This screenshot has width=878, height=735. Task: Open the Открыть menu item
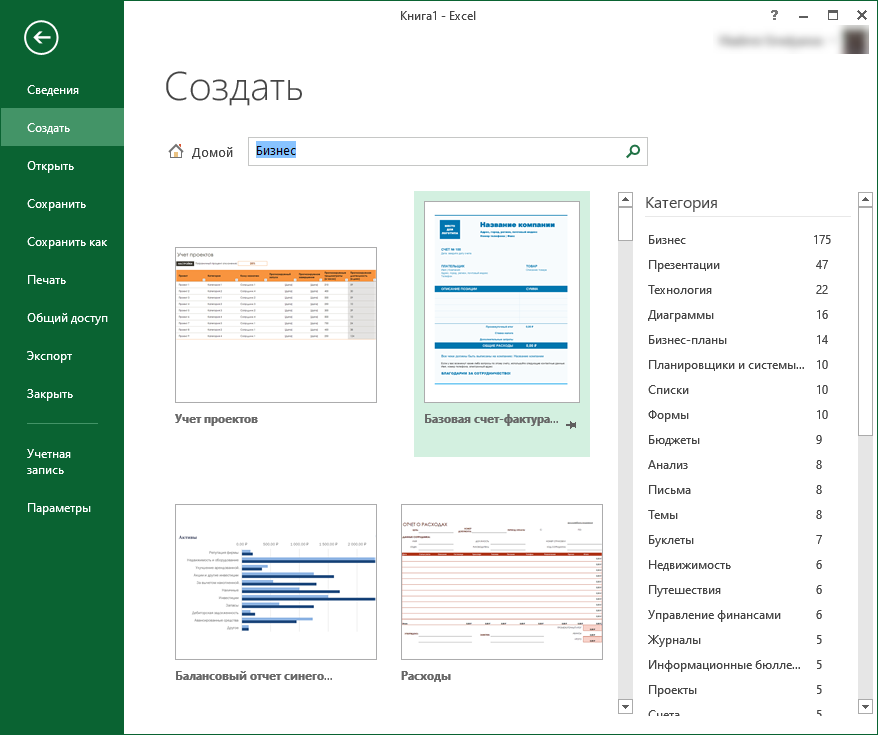(x=50, y=166)
